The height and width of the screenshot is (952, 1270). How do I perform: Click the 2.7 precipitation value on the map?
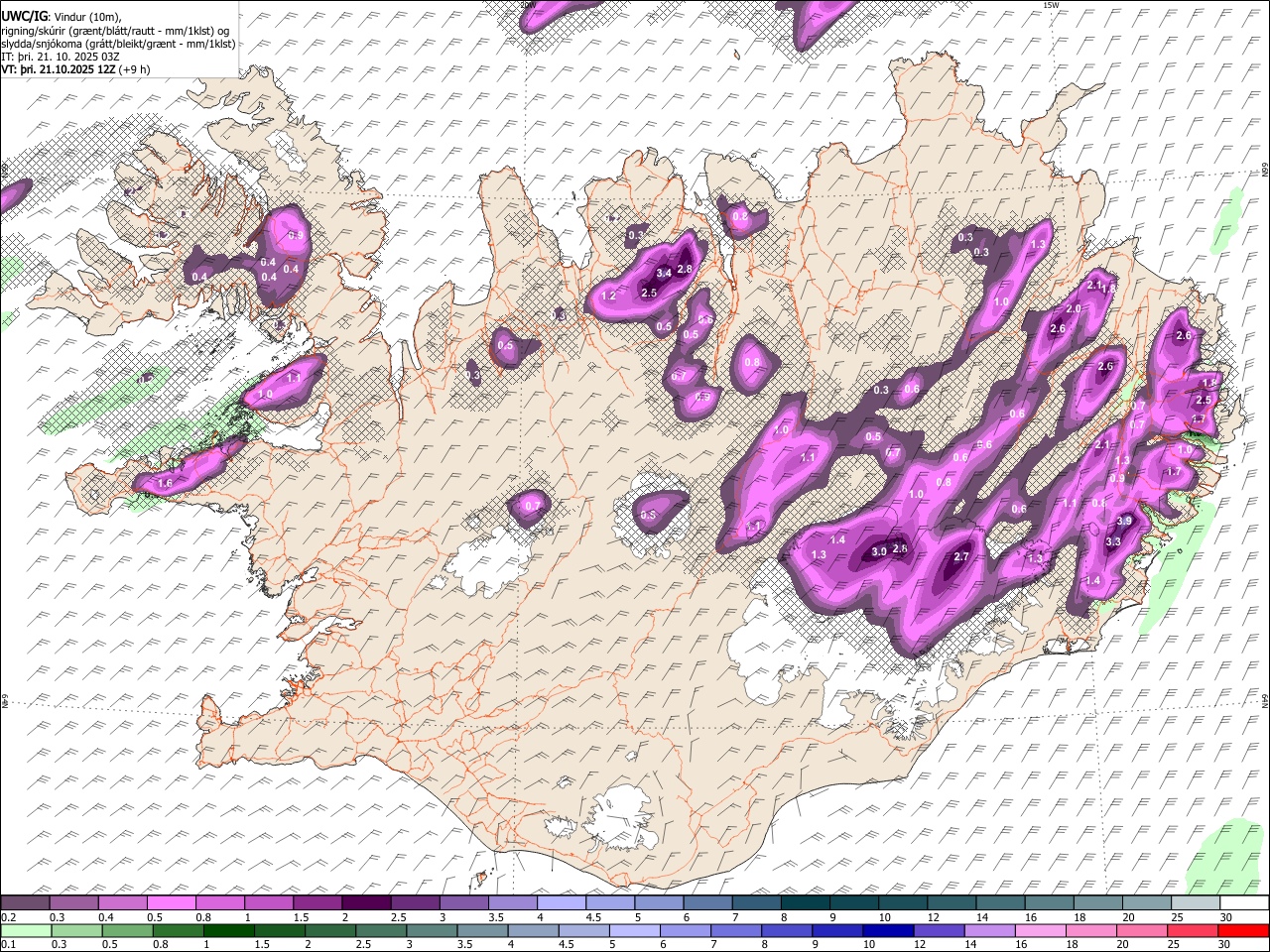(960, 557)
